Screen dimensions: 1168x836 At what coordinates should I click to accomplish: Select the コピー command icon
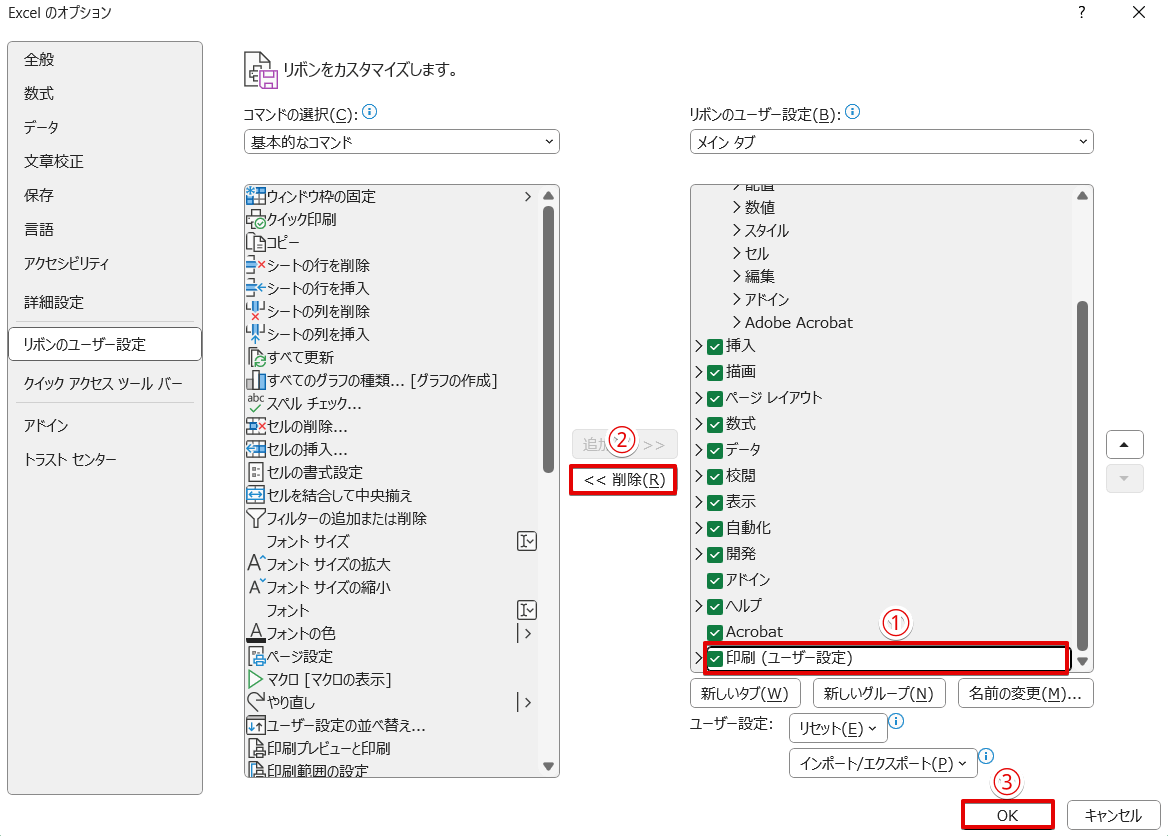252,241
